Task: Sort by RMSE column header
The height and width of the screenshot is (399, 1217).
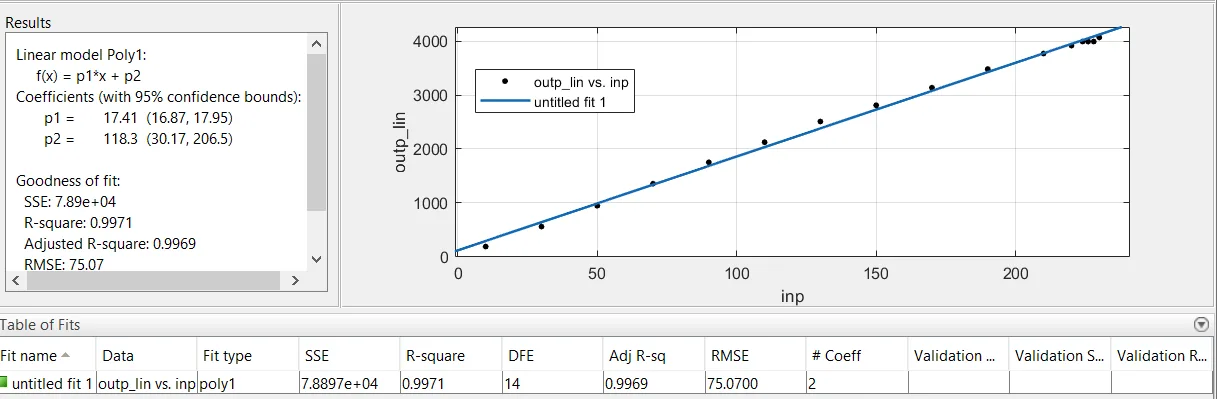Action: coord(755,355)
